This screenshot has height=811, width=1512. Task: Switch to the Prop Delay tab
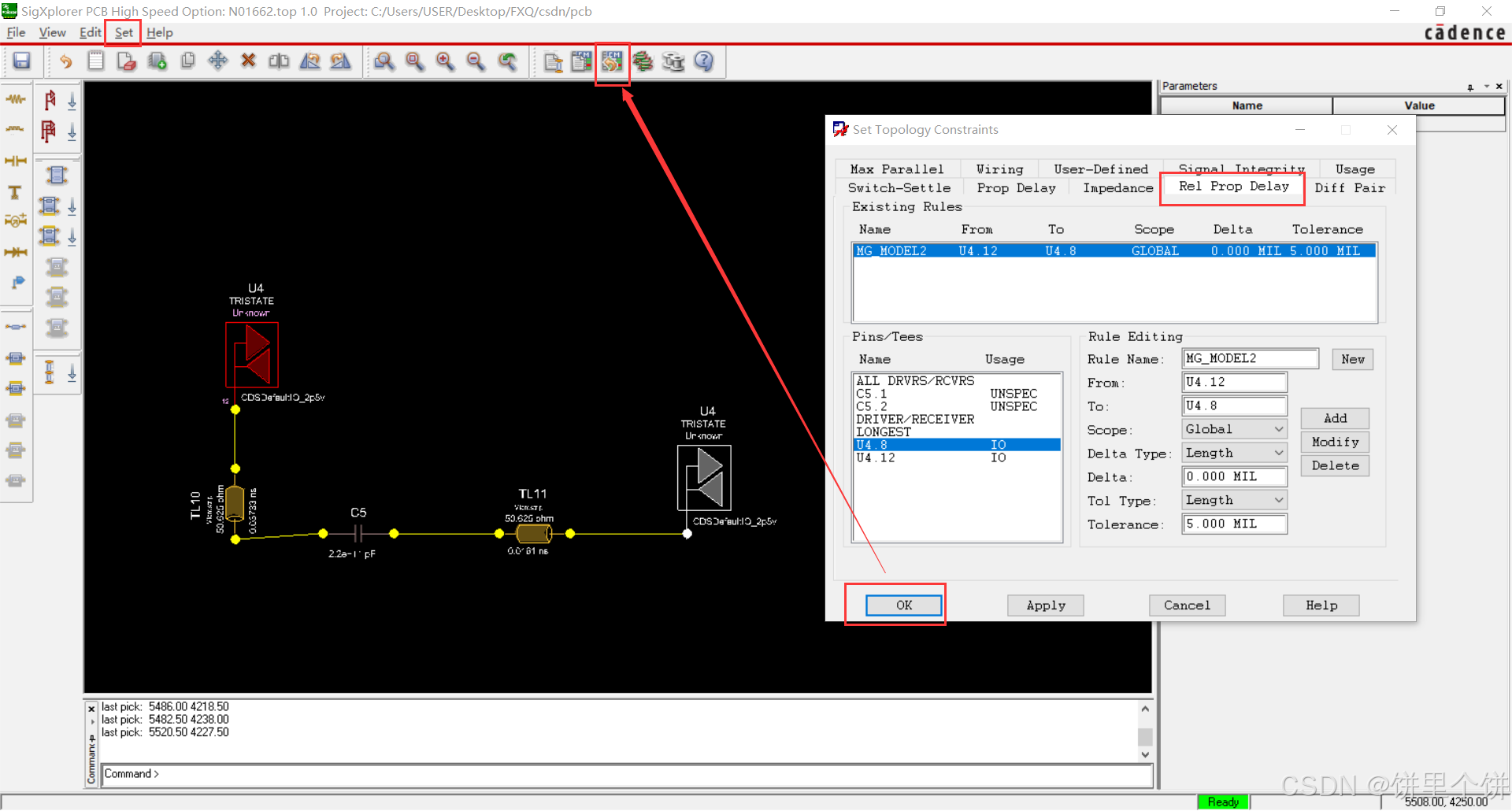tap(1016, 188)
